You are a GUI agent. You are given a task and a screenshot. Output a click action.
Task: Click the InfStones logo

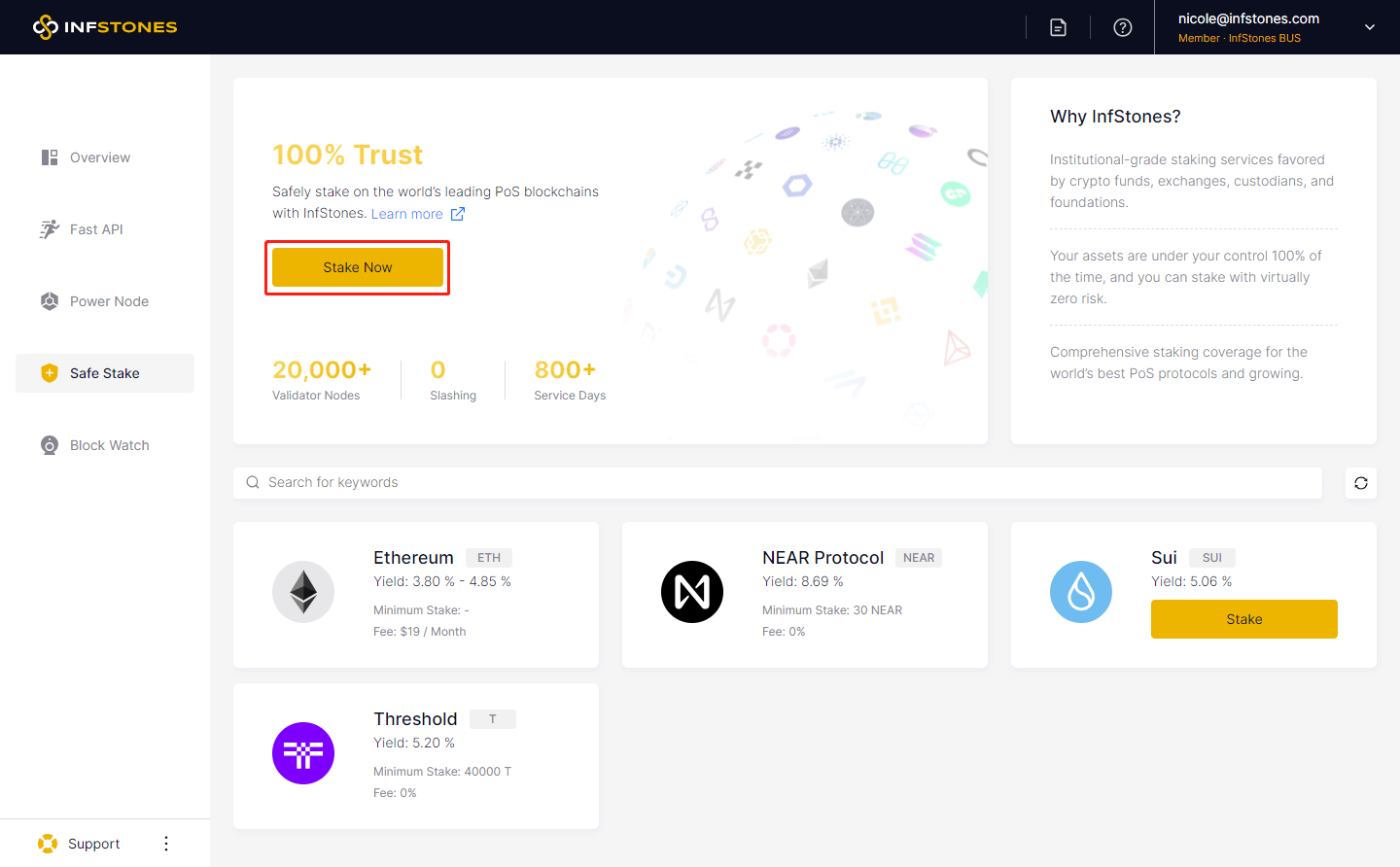tap(105, 27)
